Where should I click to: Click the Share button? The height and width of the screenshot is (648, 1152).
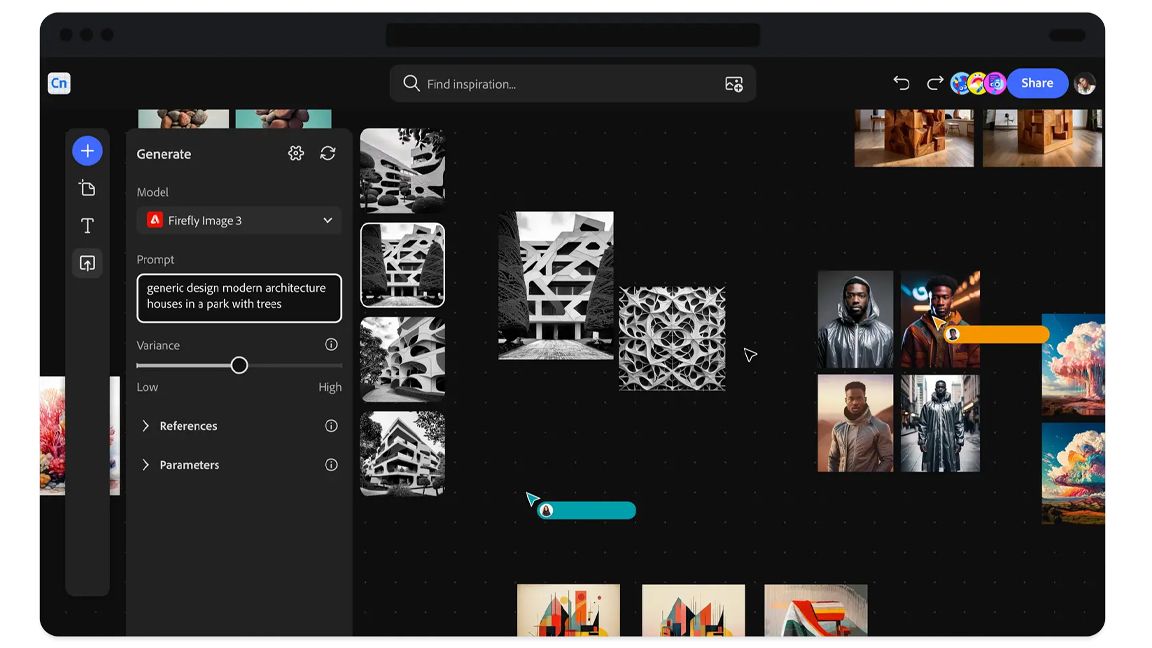1037,83
